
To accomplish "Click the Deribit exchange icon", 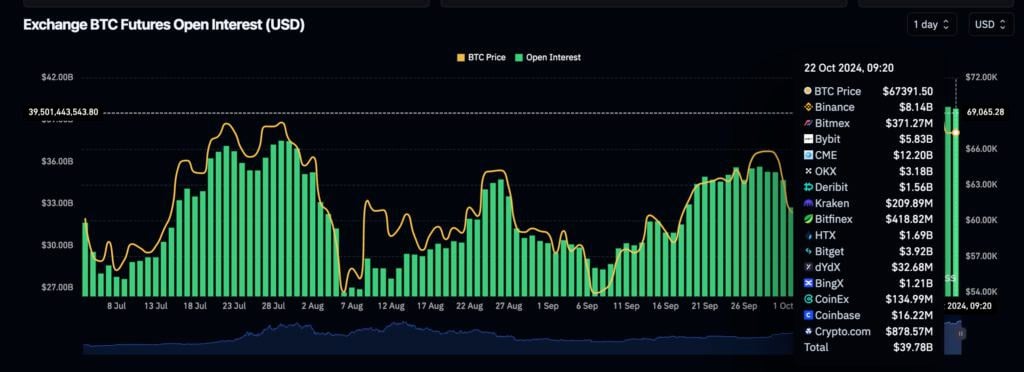I will click(x=808, y=187).
